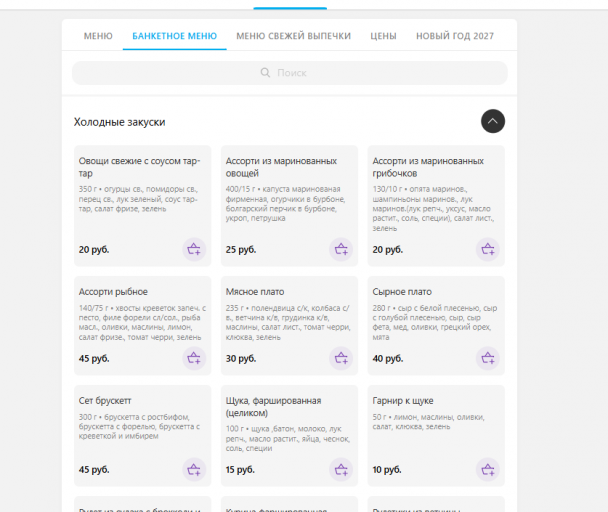
Task: Select the Сырное плато title
Action: [402, 292]
